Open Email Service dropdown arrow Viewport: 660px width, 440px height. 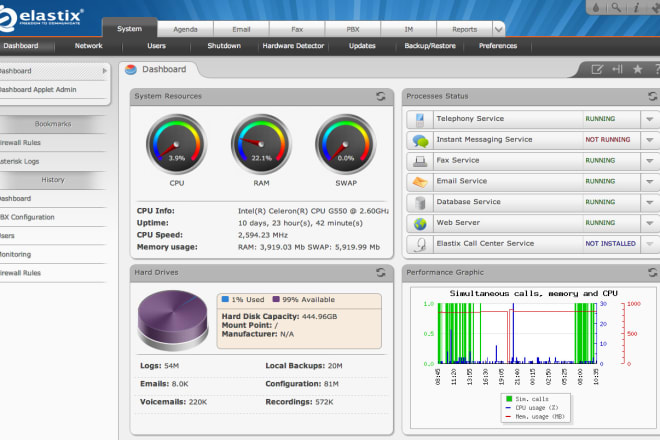click(x=649, y=181)
